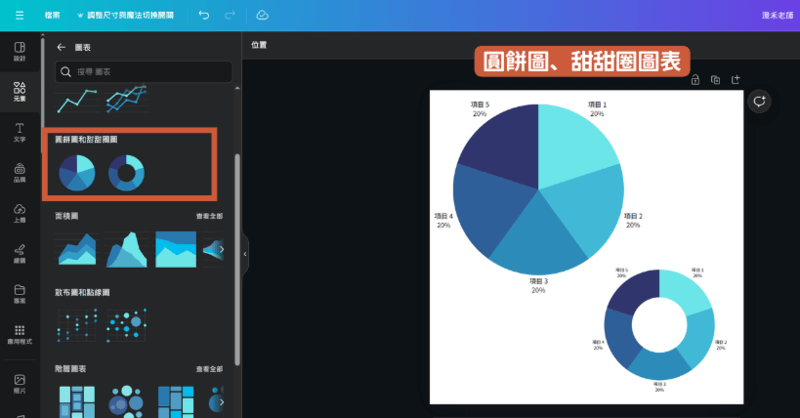This screenshot has height=418, width=800.
Task: Expand 面積圖 row with the next chevron
Action: pos(222,249)
